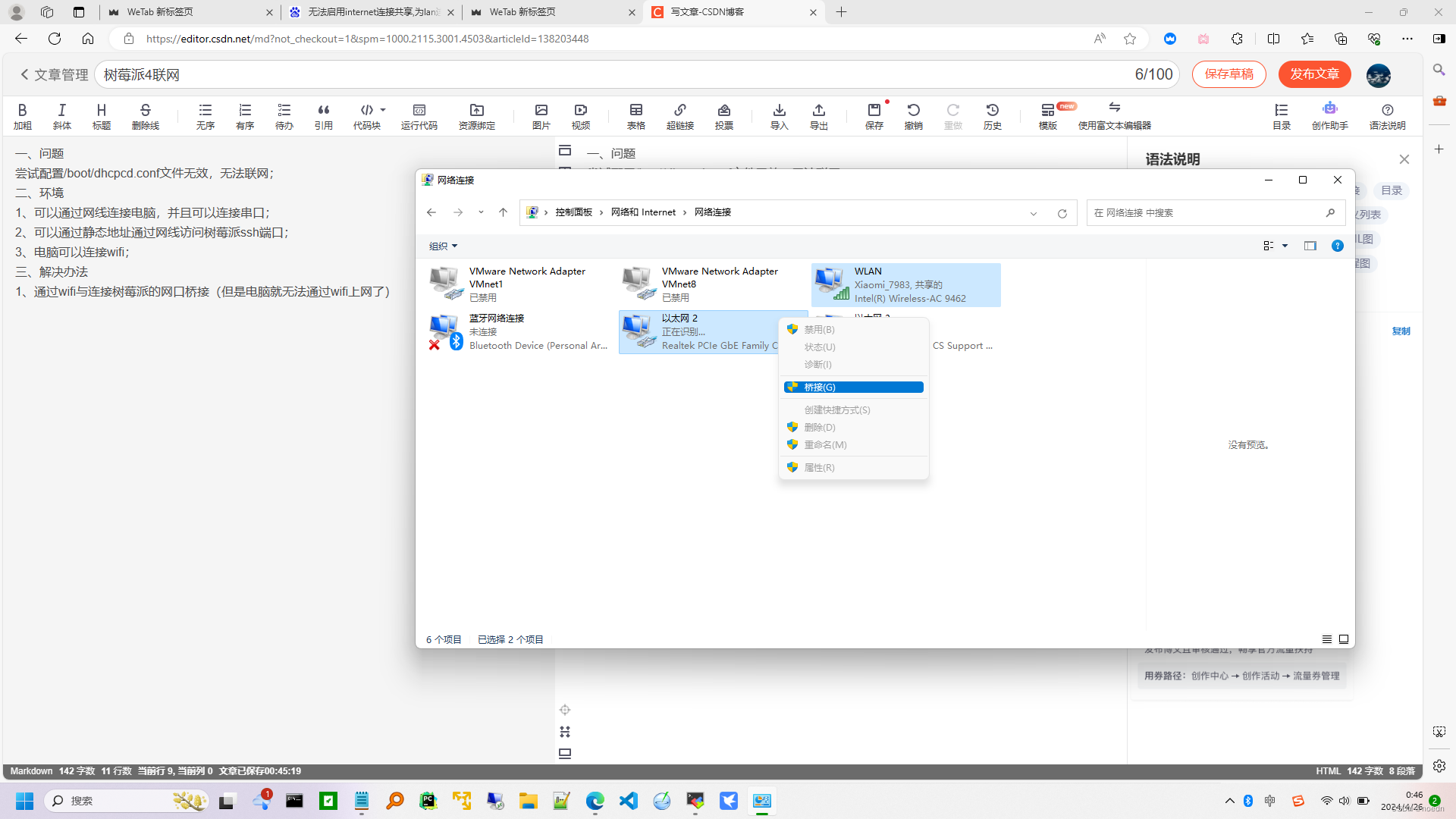This screenshot has width=1456, height=819.
Task: Click the 导出 export icon
Action: pos(819,116)
